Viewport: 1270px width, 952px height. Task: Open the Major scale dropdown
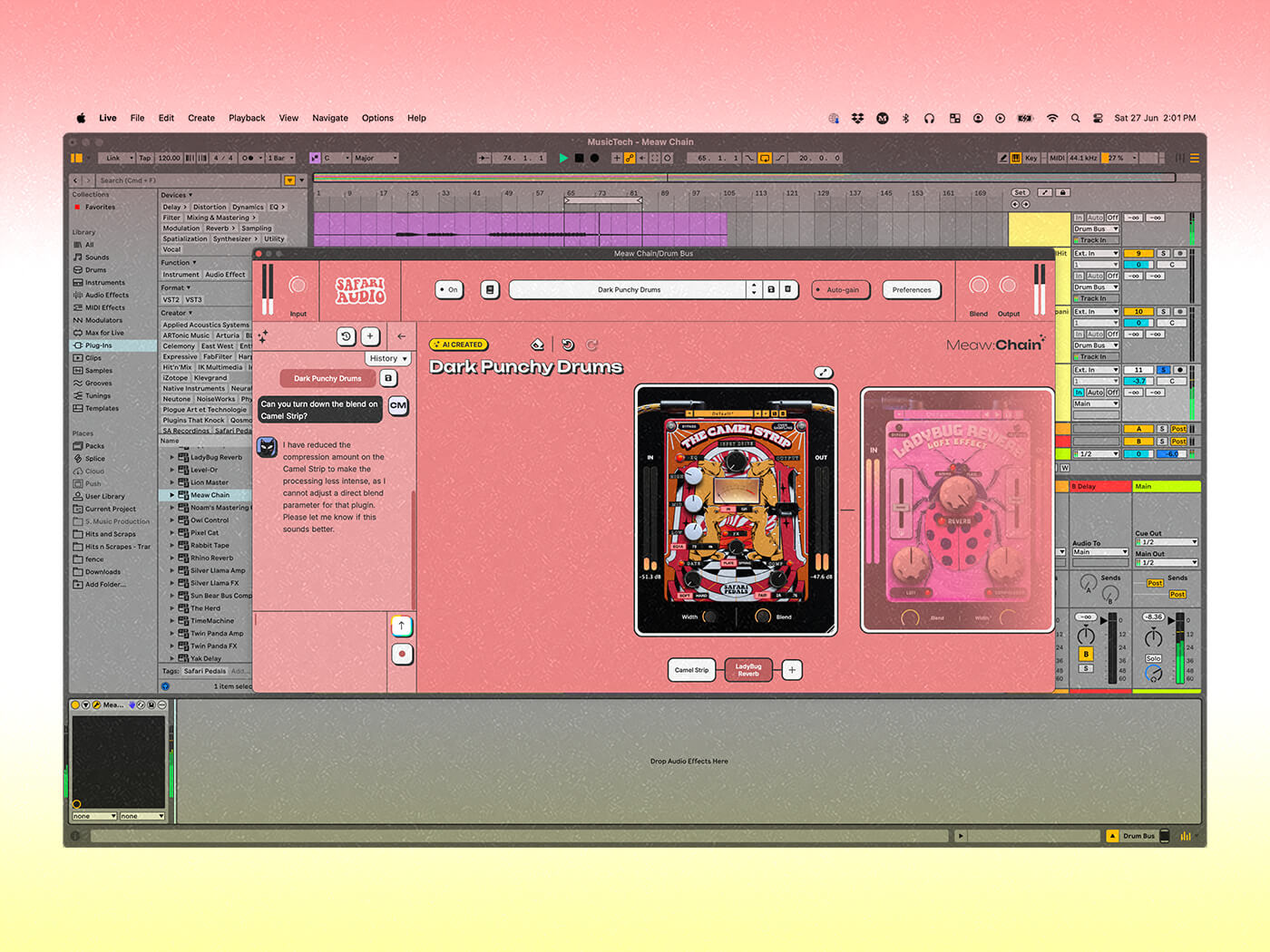click(x=375, y=158)
